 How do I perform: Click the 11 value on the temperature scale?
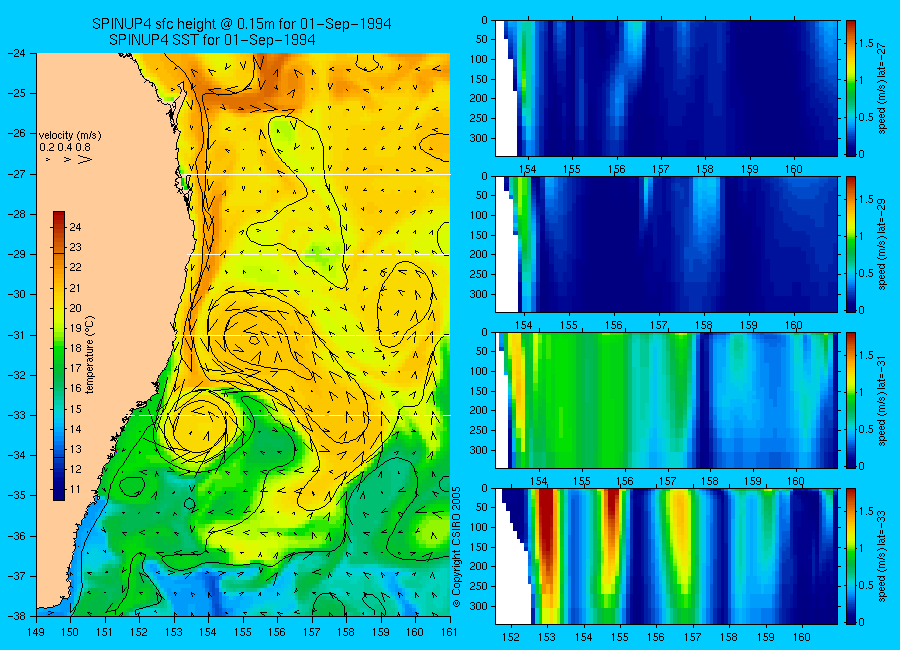(75, 490)
